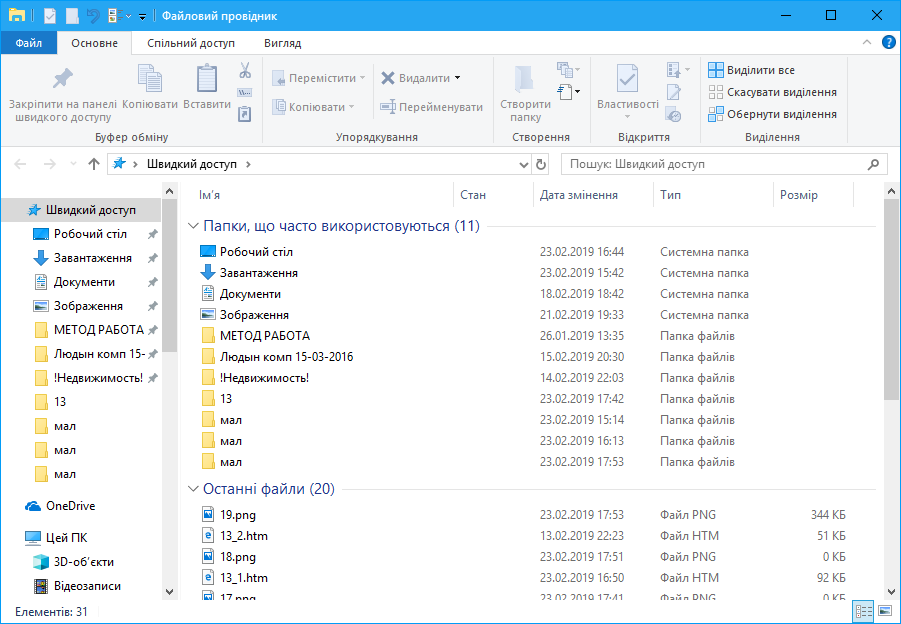This screenshot has width=901, height=624.
Task: Switch to the Основне ribbon tab
Action: 94,43
